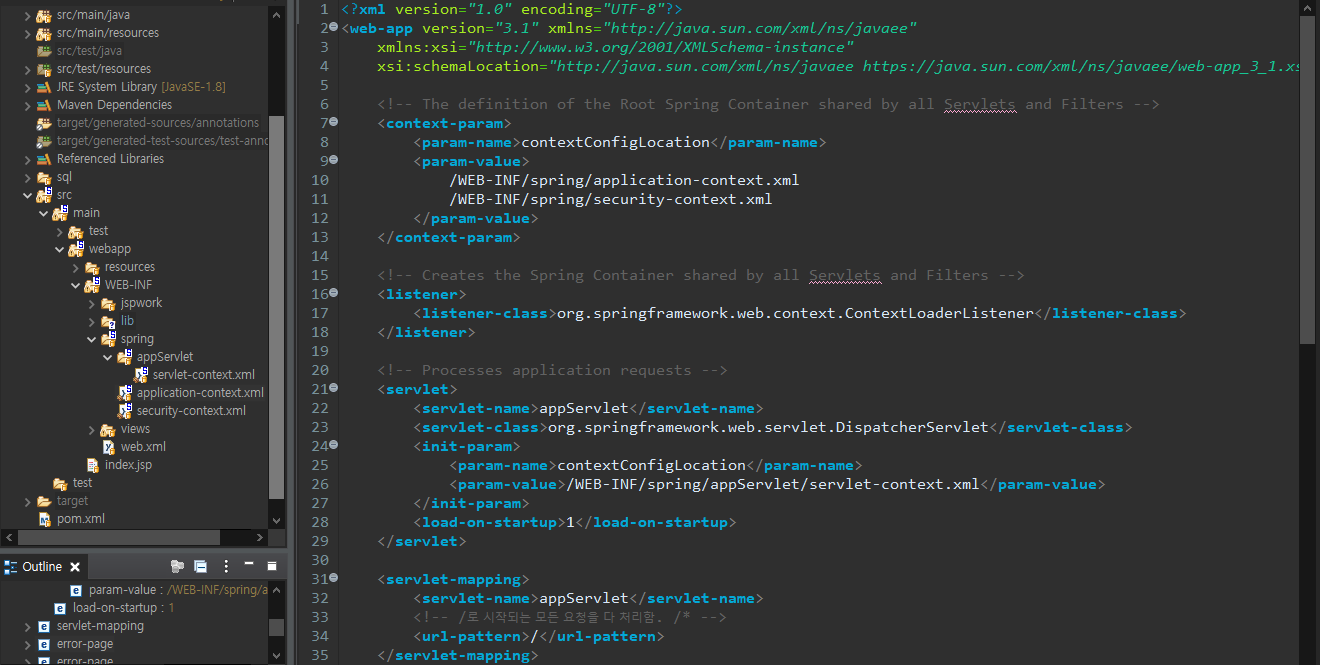
Task: Select application-context.xml in the project tree
Action: point(200,392)
